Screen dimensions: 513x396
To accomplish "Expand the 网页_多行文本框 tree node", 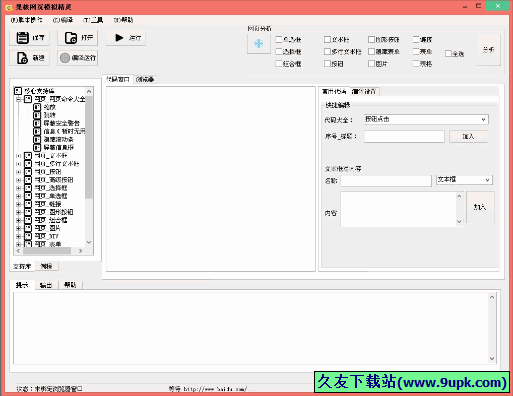I will (19, 164).
